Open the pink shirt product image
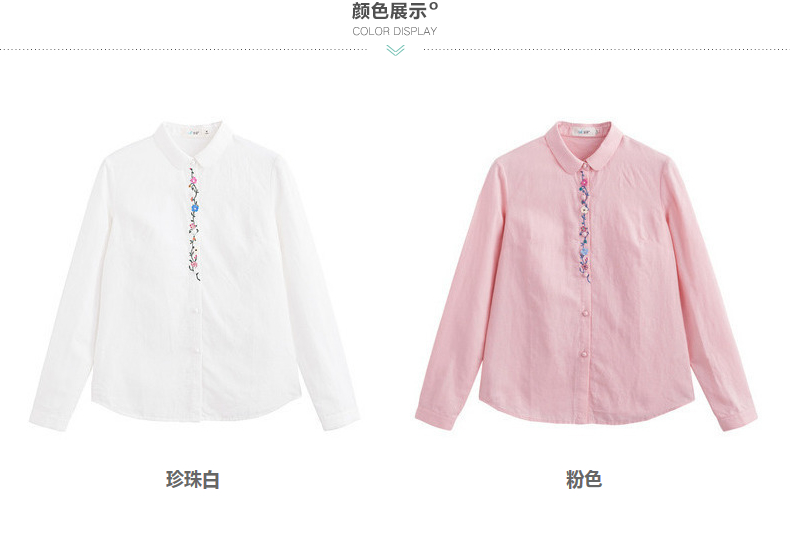Viewport: 790px width, 555px height. point(586,275)
